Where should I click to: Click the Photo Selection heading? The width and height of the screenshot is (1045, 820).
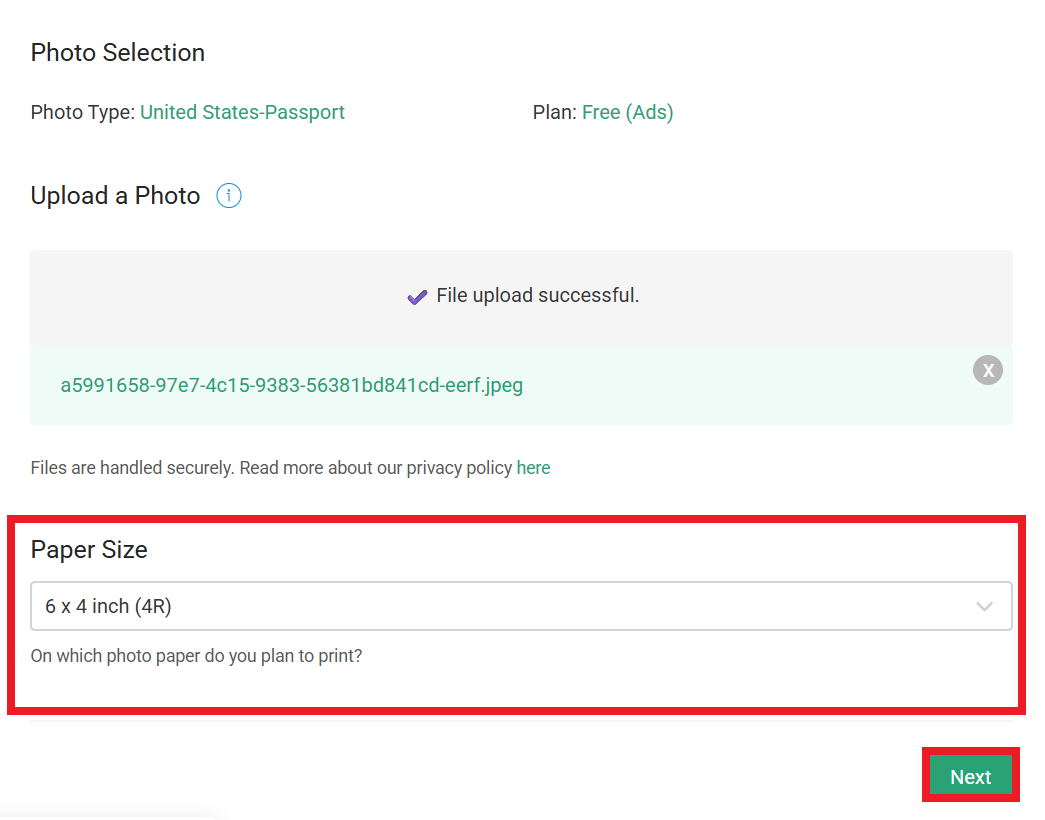(x=118, y=53)
